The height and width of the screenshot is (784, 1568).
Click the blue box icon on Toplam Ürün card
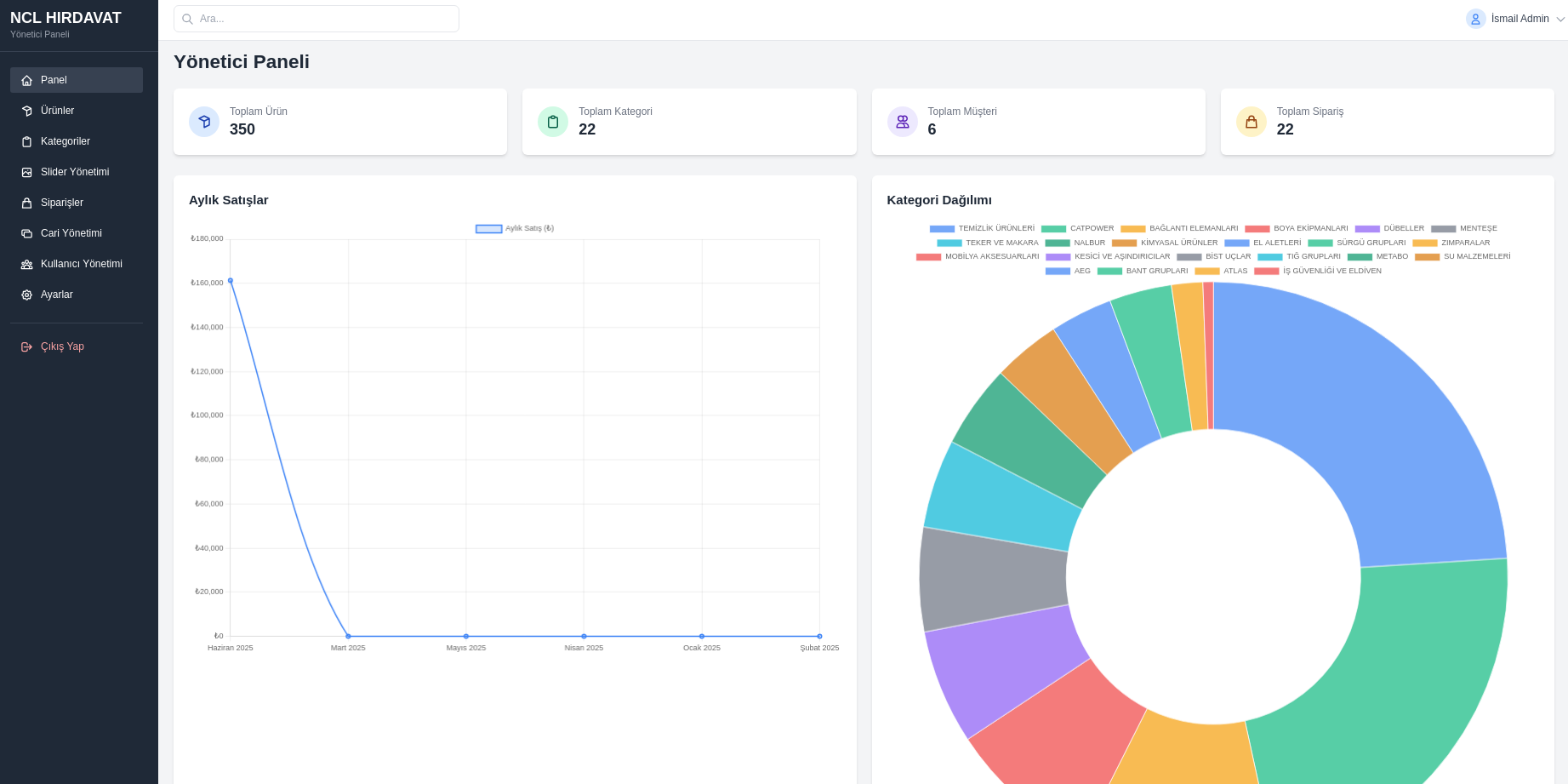point(204,122)
